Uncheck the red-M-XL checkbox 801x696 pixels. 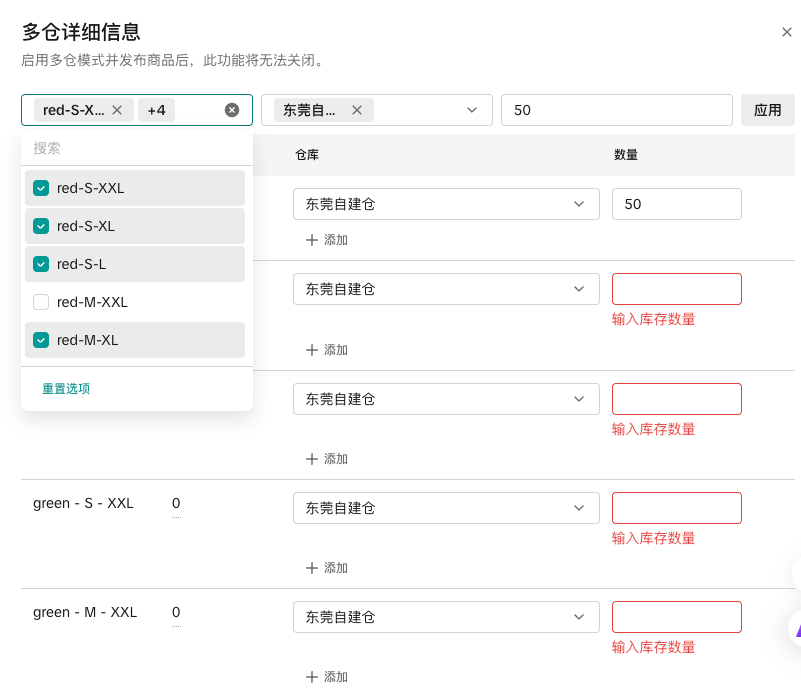(41, 340)
